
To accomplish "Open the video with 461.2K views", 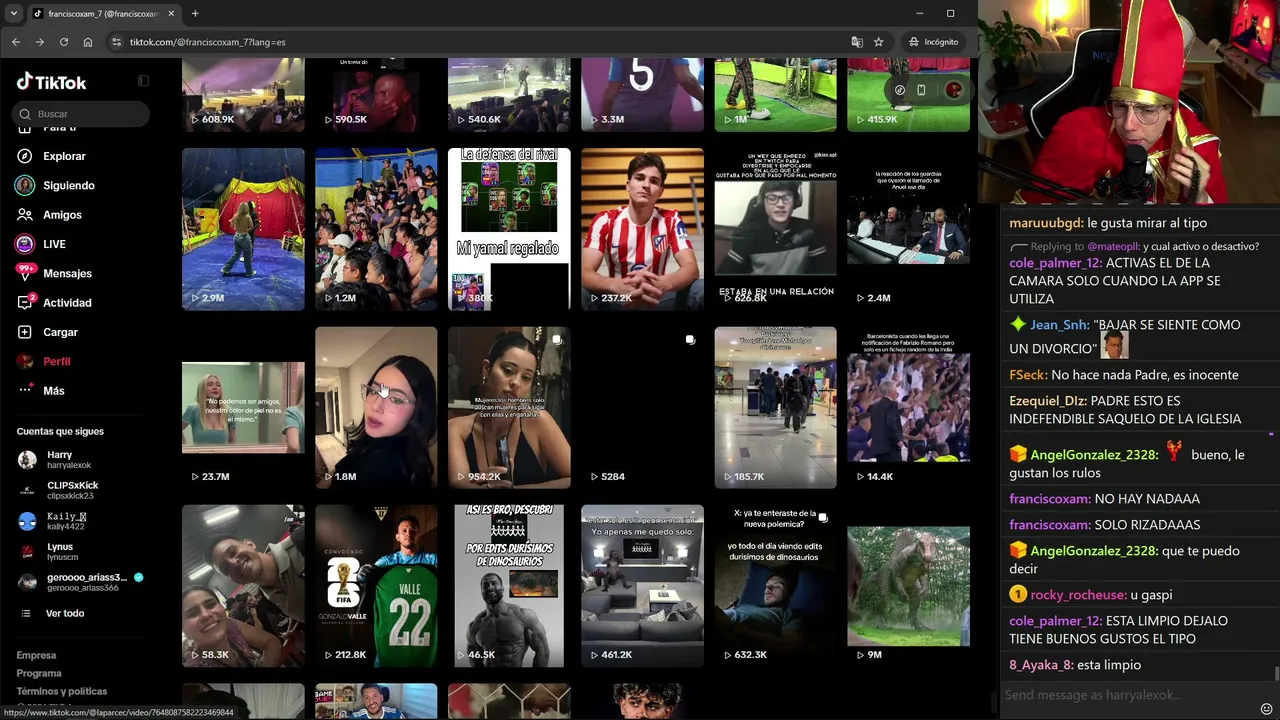I will [x=642, y=586].
